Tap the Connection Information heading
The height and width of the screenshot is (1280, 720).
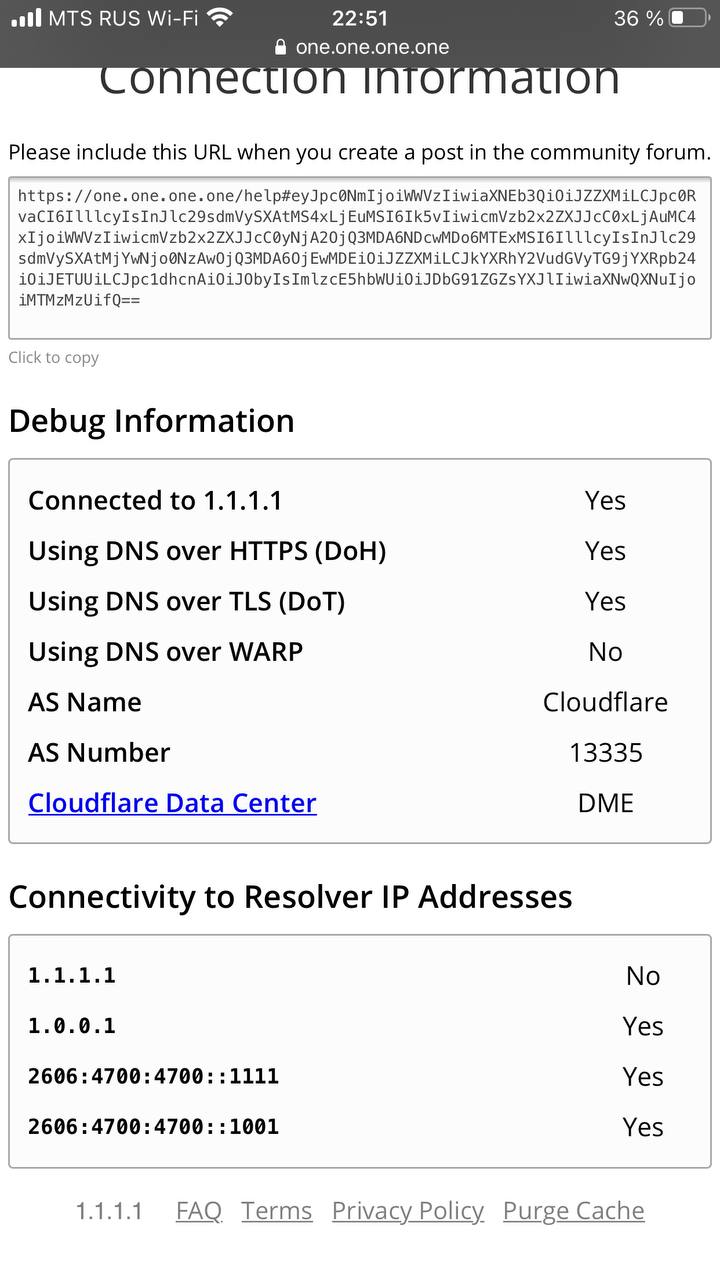(360, 80)
